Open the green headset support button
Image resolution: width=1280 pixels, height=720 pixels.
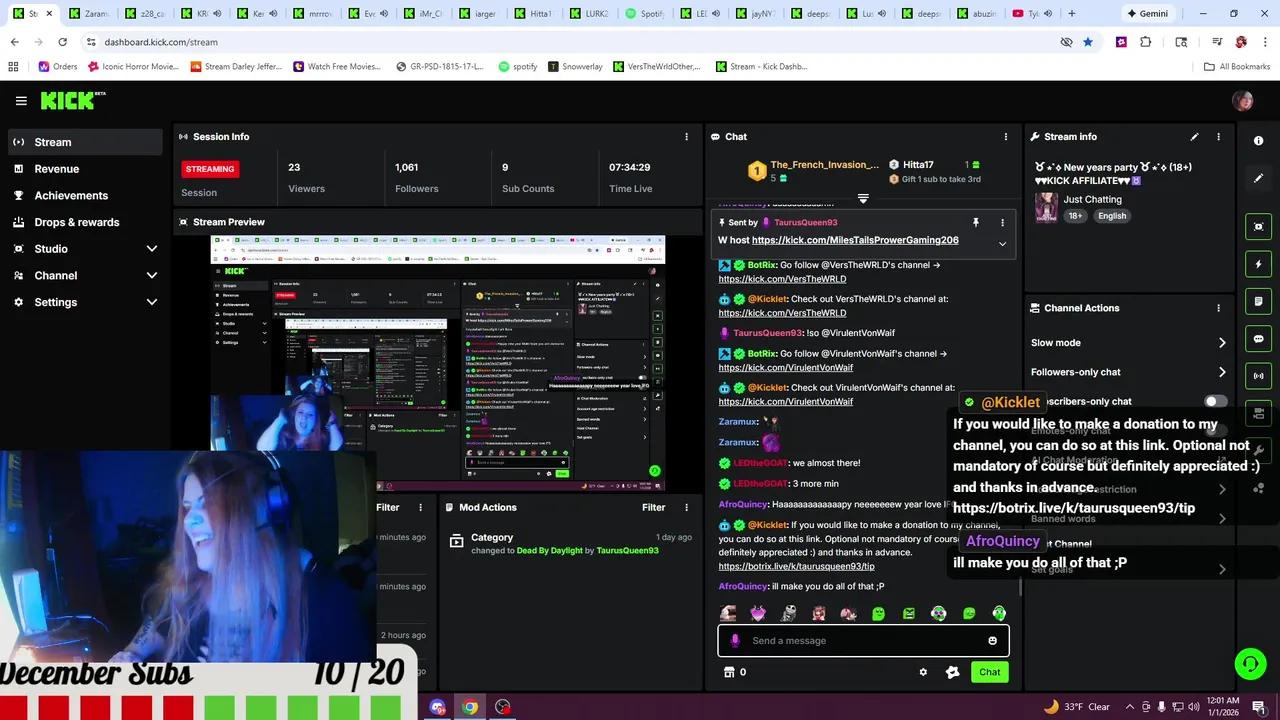pyautogui.click(x=1249, y=663)
